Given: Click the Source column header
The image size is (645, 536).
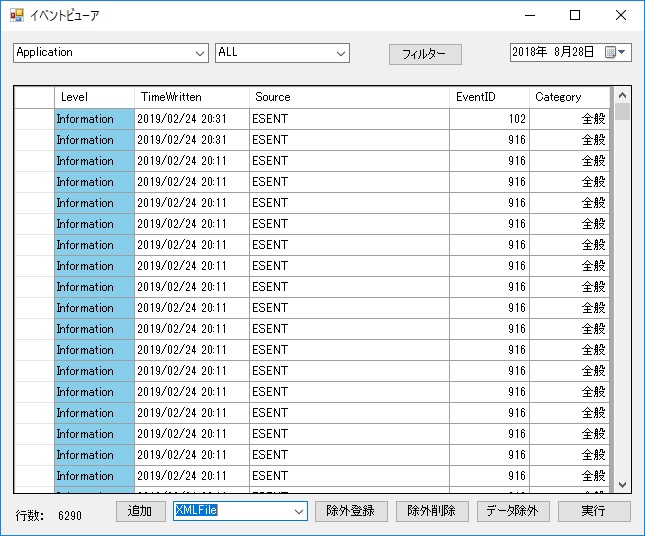Looking at the screenshot, I should click(x=349, y=97).
